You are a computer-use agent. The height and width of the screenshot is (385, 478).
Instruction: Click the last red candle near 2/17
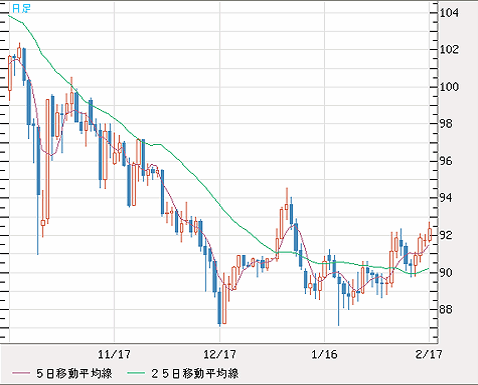430,232
